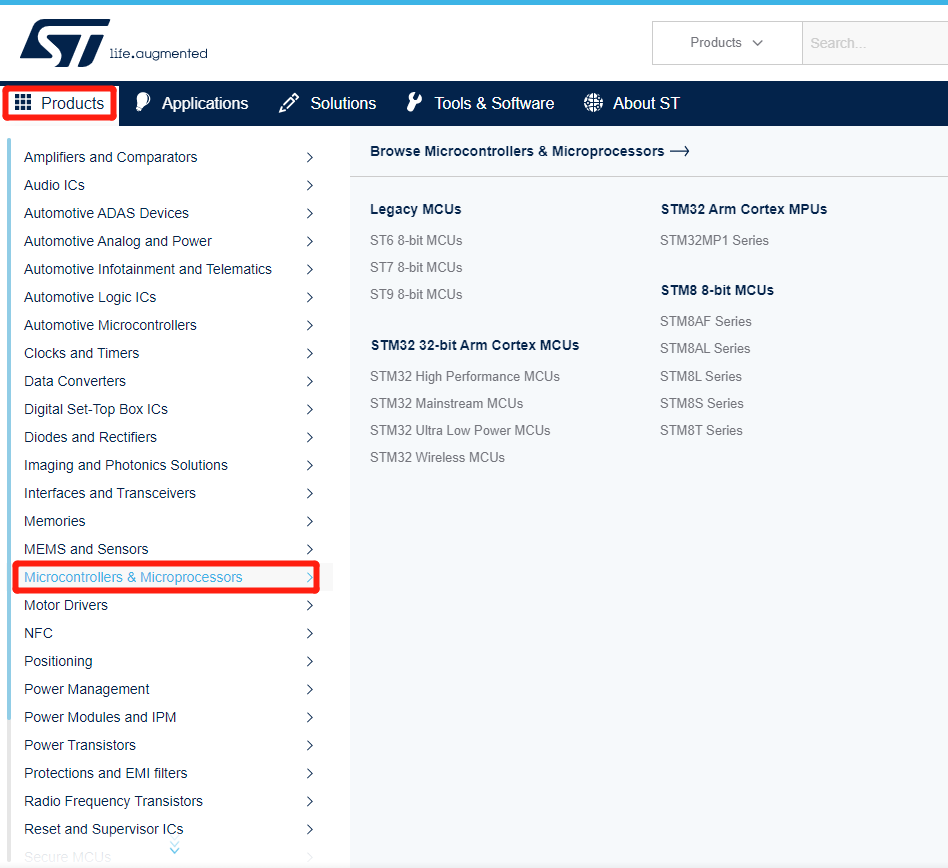Expand Audio ICs chevron
Screen dimensions: 948x868
tap(310, 185)
